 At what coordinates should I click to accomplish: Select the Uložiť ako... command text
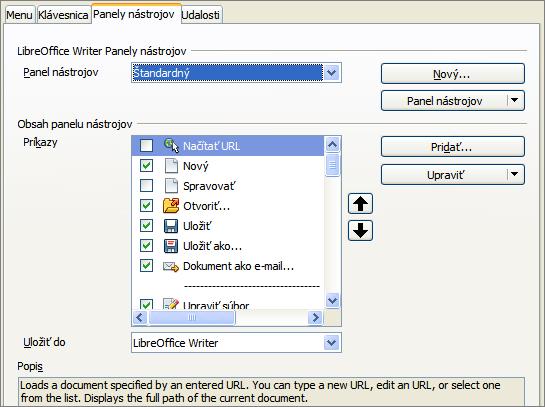tap(212, 246)
